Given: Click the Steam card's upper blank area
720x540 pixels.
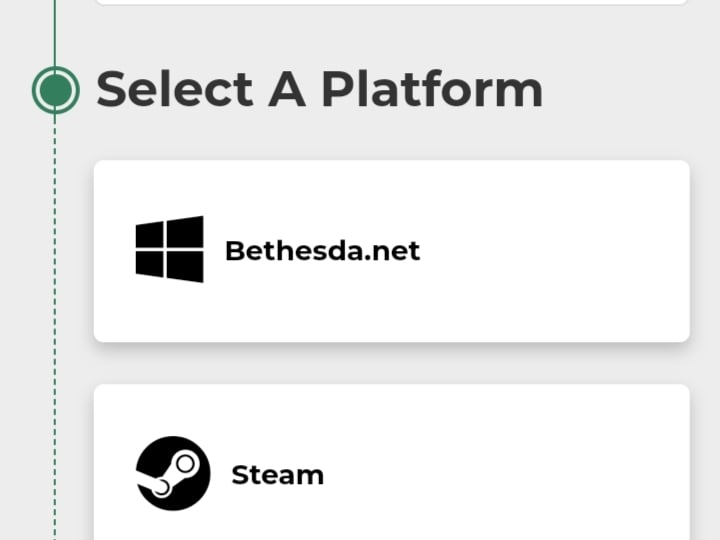Looking at the screenshot, I should tap(391, 409).
